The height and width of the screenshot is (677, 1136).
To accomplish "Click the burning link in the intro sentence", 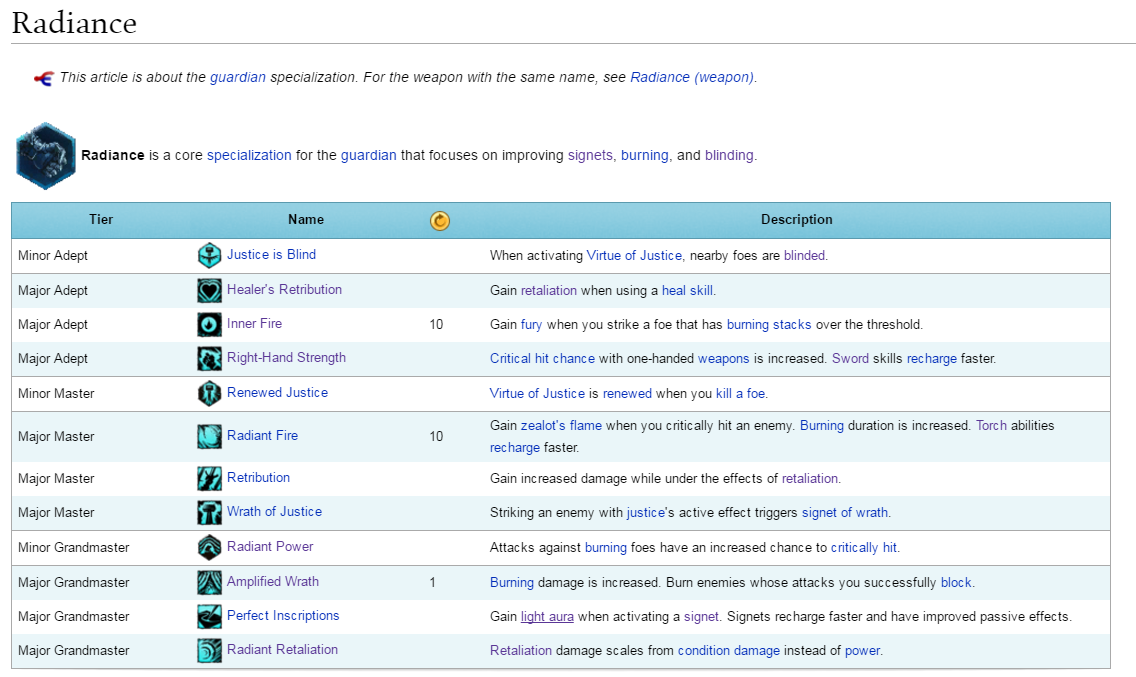I will pyautogui.click(x=645, y=155).
